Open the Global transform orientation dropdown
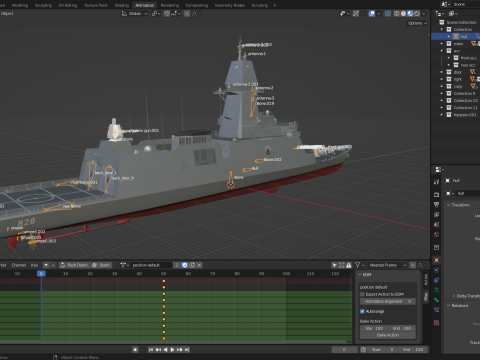Image resolution: width=480 pixels, height=360 pixels. 134,14
